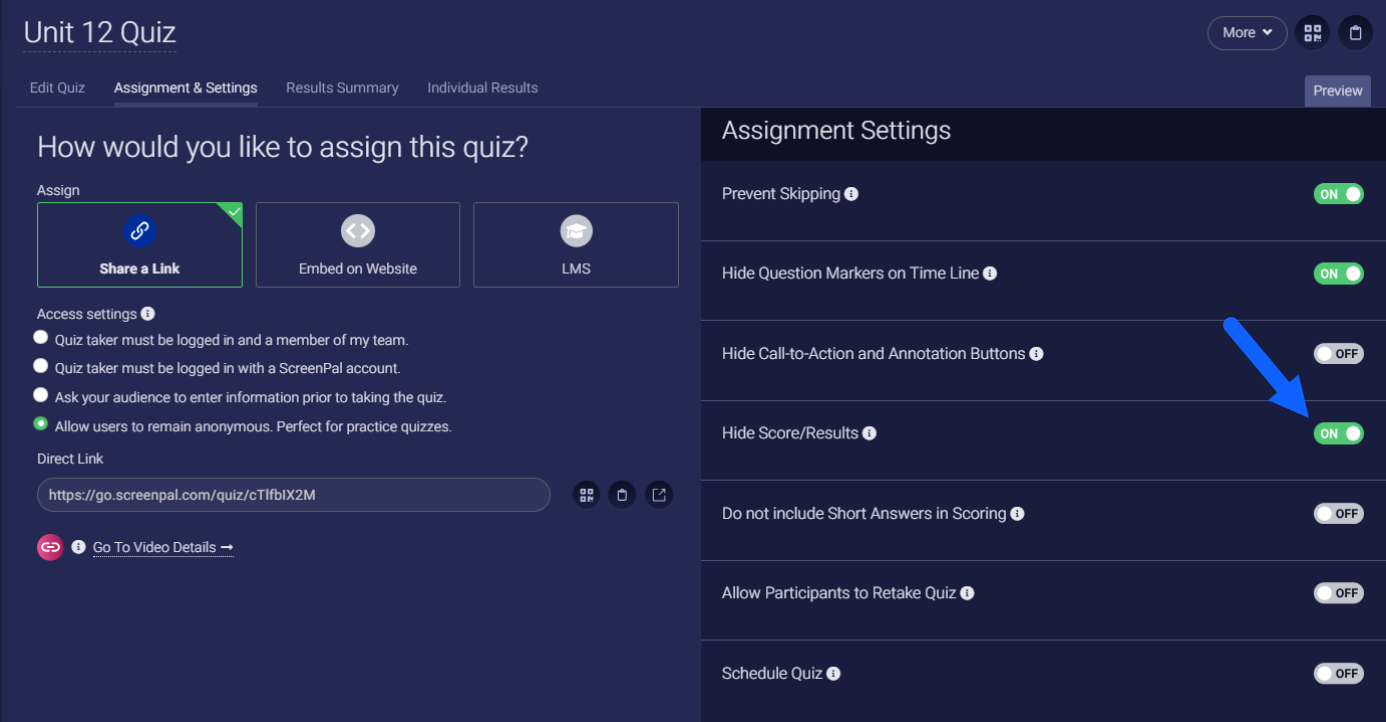The width and height of the screenshot is (1386, 722).
Task: Click the QR code icon in top header
Action: coord(1312,33)
